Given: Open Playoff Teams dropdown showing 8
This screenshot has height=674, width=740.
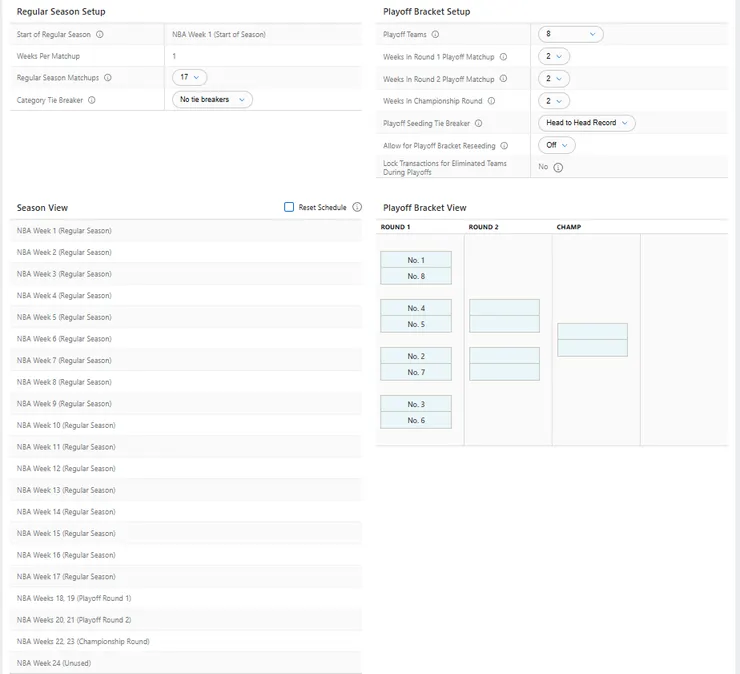Looking at the screenshot, I should click(571, 34).
